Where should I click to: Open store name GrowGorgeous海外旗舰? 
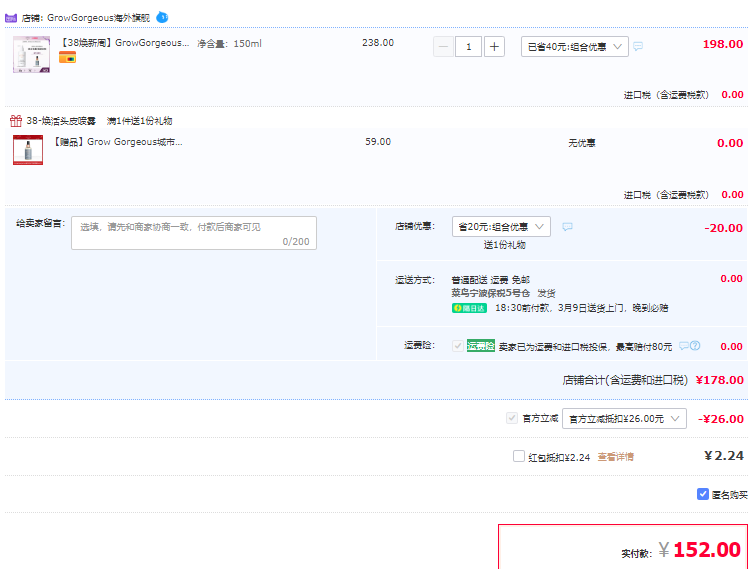98,18
